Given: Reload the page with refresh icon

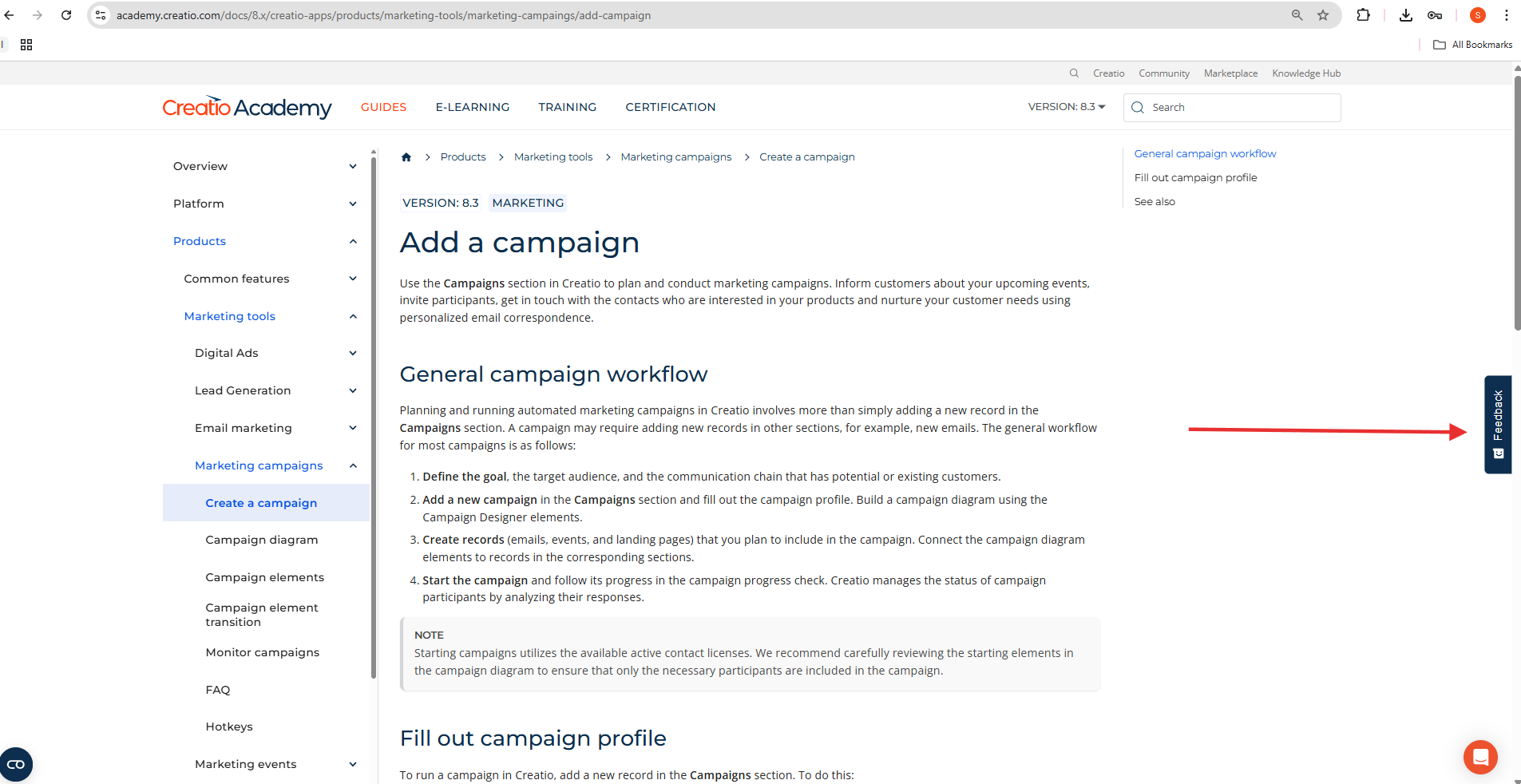Looking at the screenshot, I should pos(66,15).
